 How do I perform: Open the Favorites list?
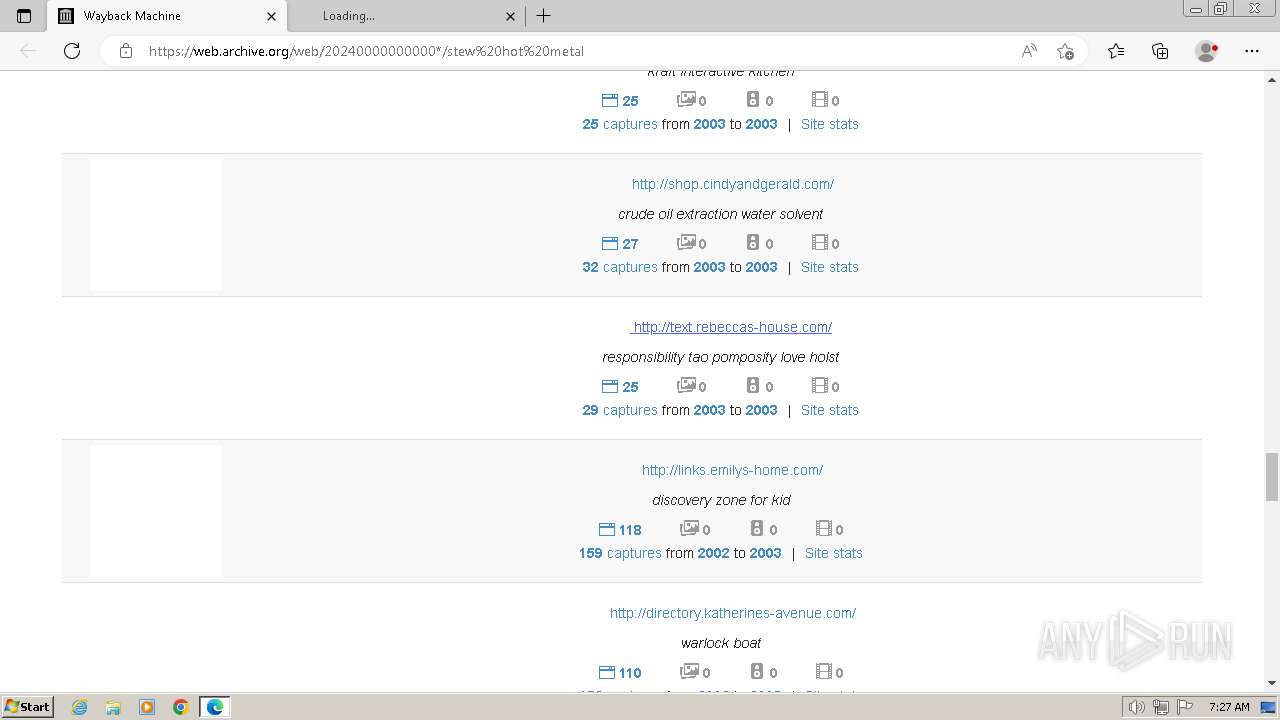pos(1116,51)
